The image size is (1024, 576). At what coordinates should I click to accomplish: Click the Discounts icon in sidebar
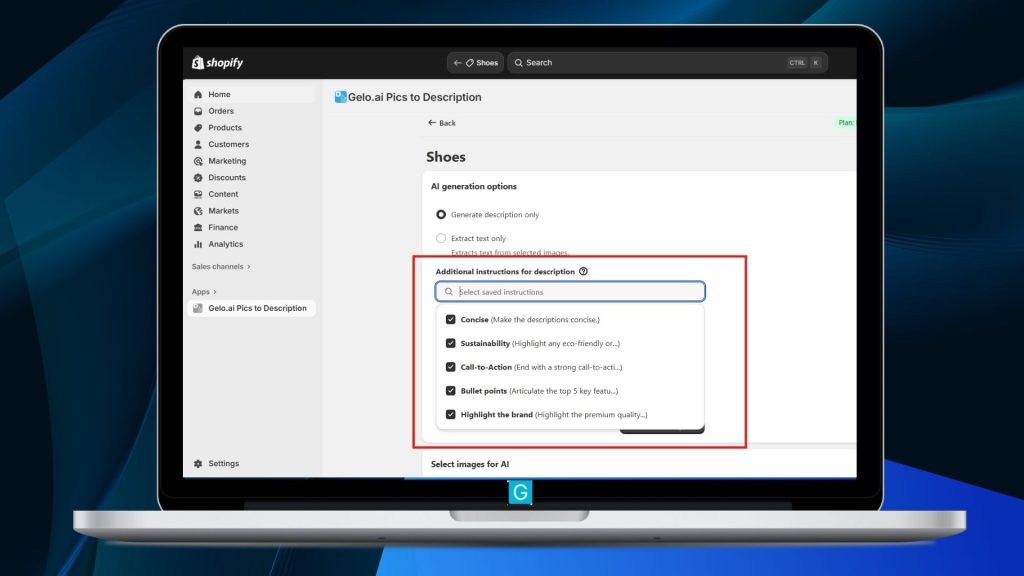click(x=198, y=178)
